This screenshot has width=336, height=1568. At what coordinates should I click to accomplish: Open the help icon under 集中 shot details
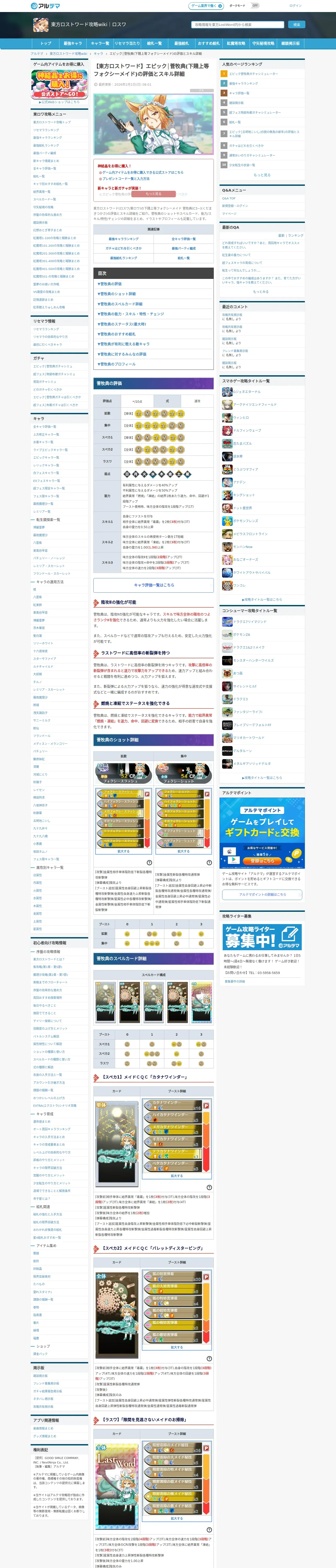(x=209, y=862)
